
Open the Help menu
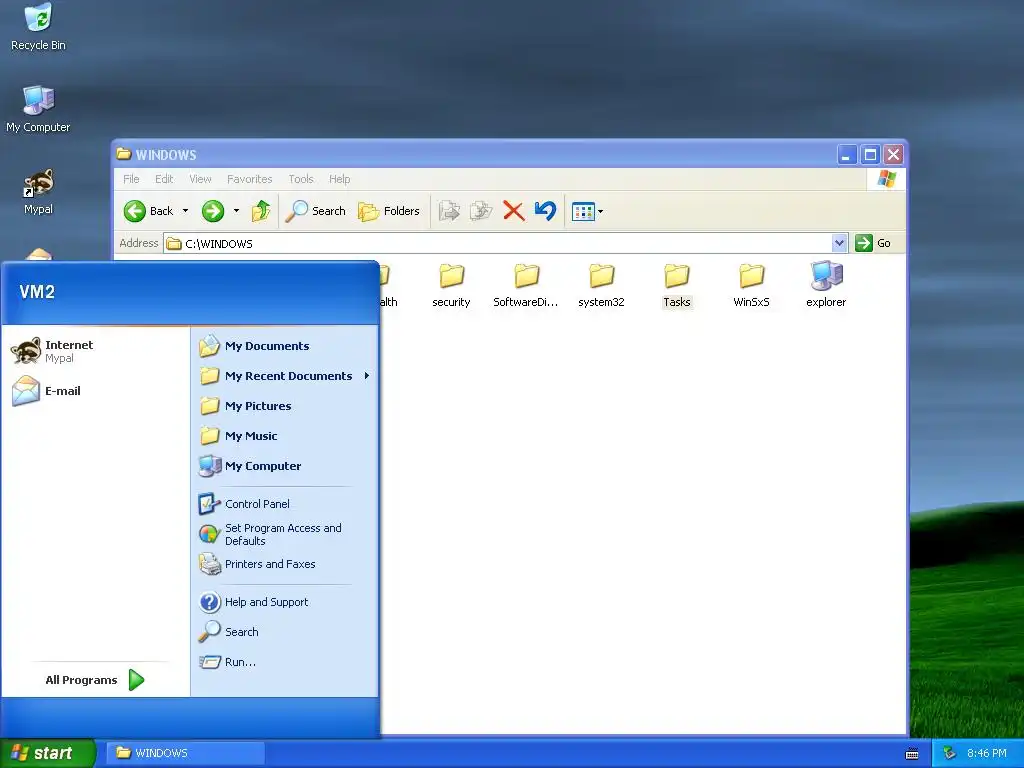pos(340,179)
